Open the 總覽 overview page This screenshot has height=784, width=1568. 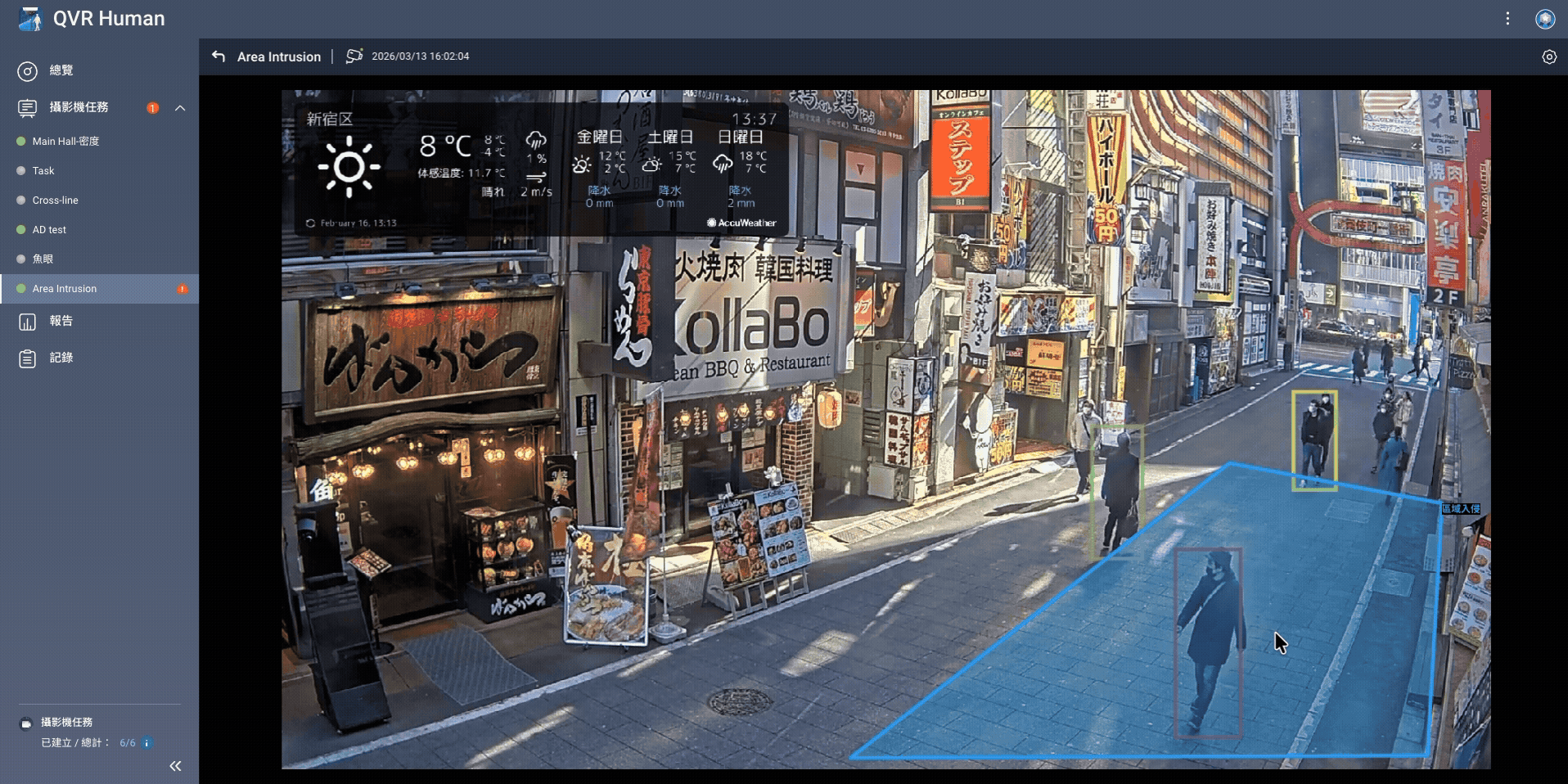pos(61,71)
